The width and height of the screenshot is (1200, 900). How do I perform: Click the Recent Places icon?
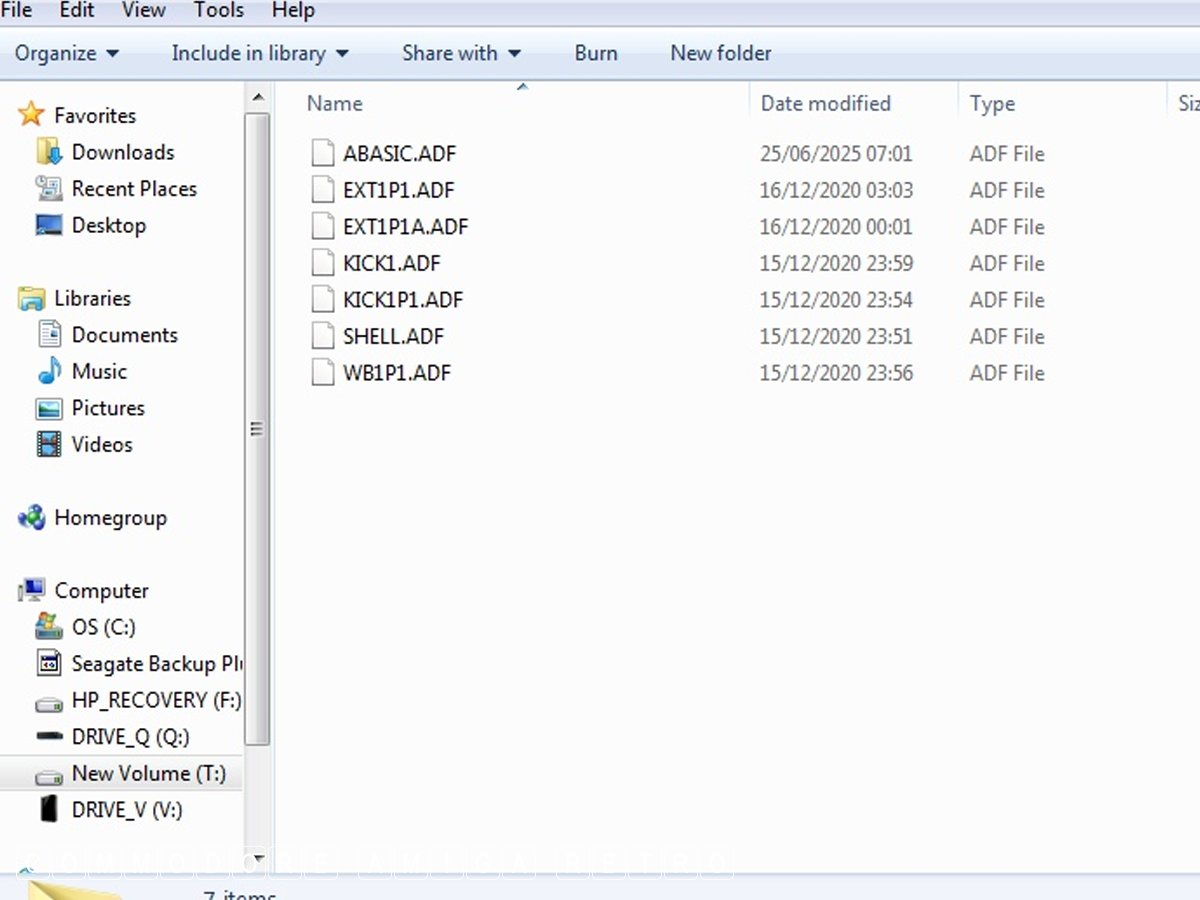(x=49, y=189)
